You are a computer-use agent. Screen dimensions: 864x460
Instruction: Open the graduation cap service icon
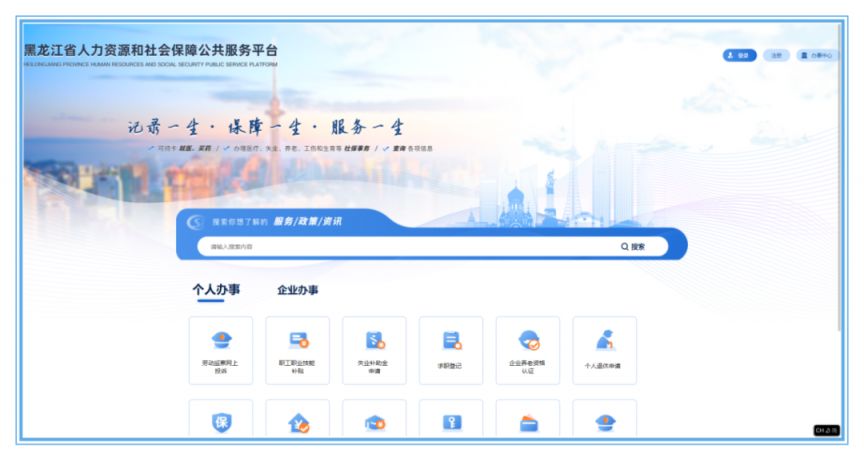[x=374, y=422]
